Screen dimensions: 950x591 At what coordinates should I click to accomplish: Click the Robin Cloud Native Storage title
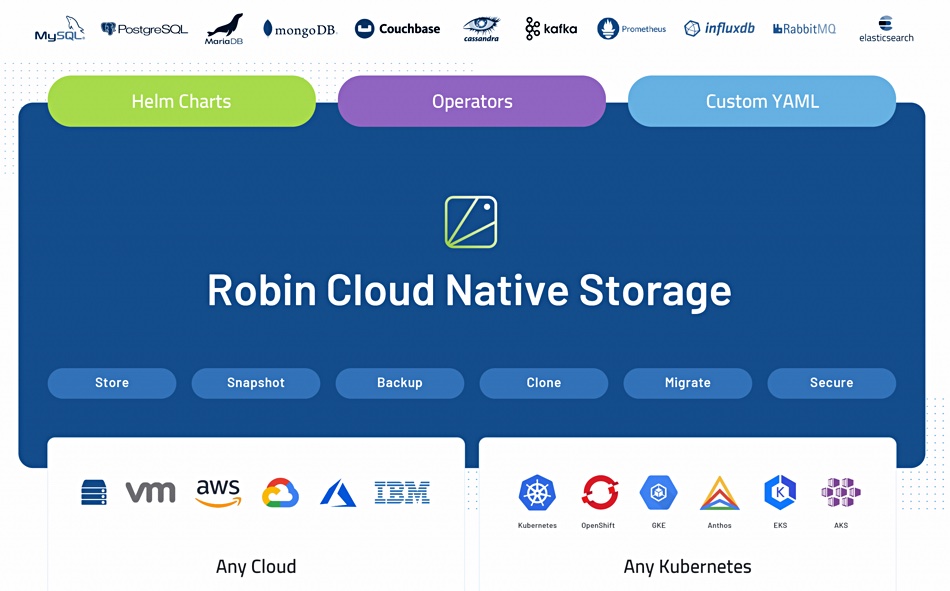(470, 291)
